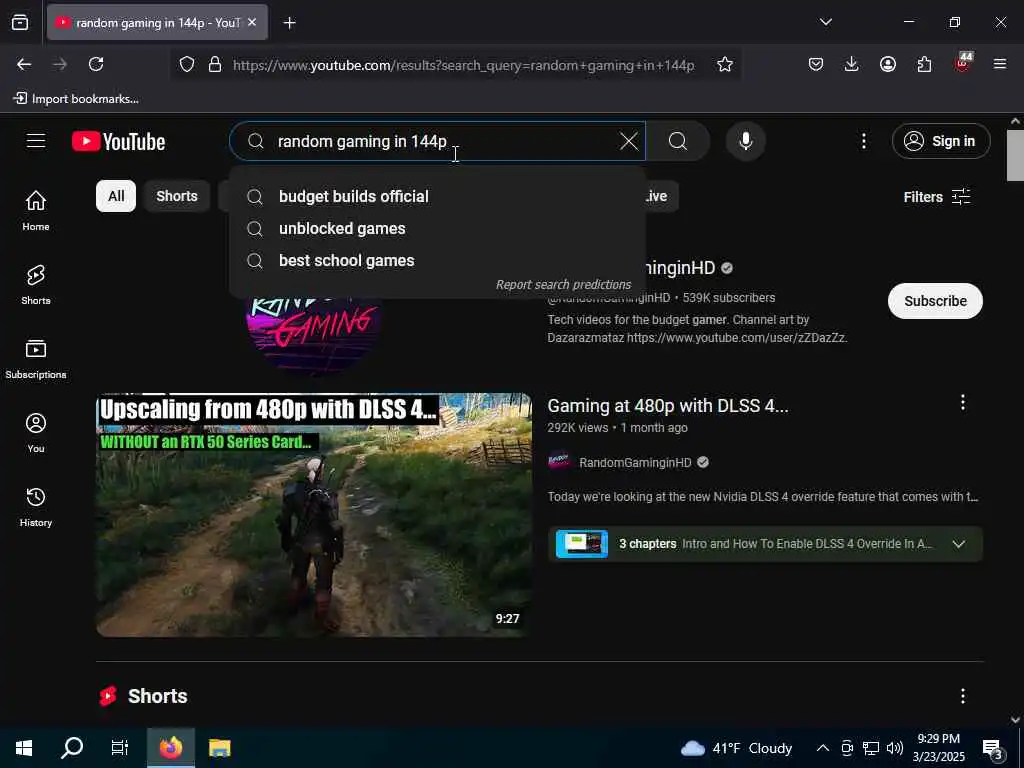The image size is (1024, 768).
Task: Expand the list all tabs dropdown
Action: pos(825,22)
